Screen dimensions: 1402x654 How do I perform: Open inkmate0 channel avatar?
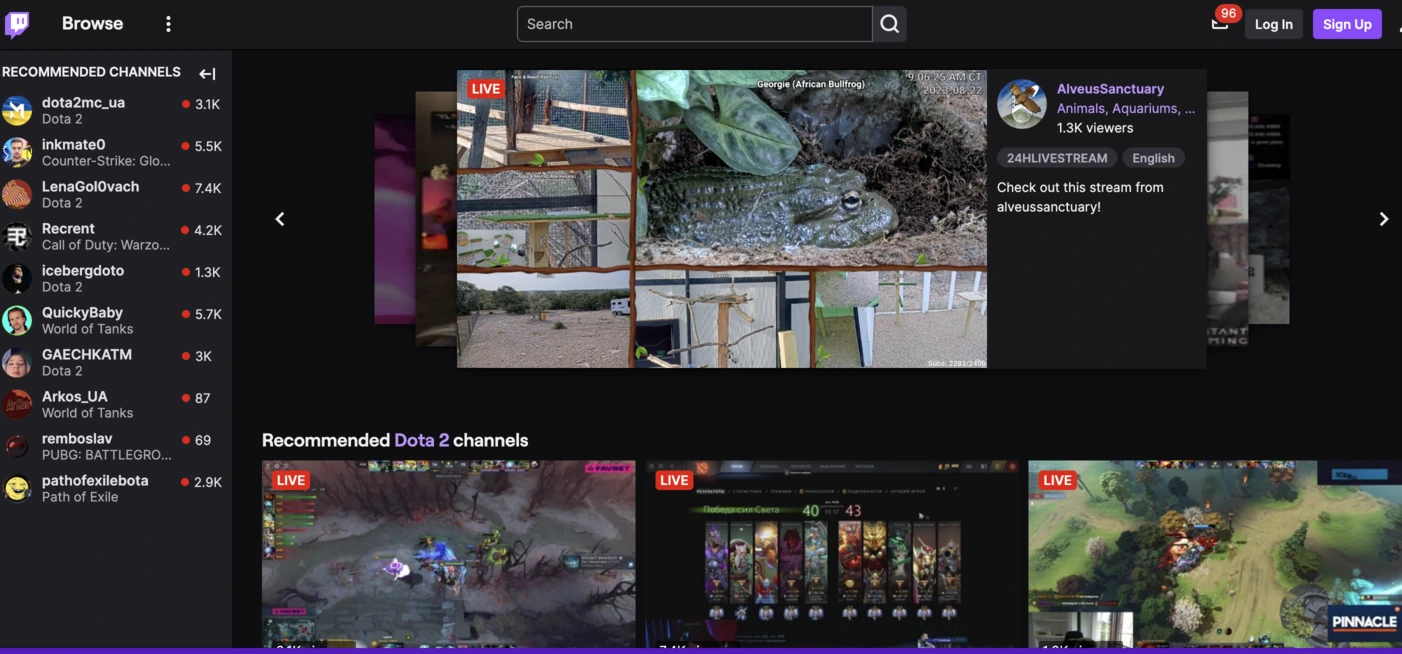pos(17,152)
